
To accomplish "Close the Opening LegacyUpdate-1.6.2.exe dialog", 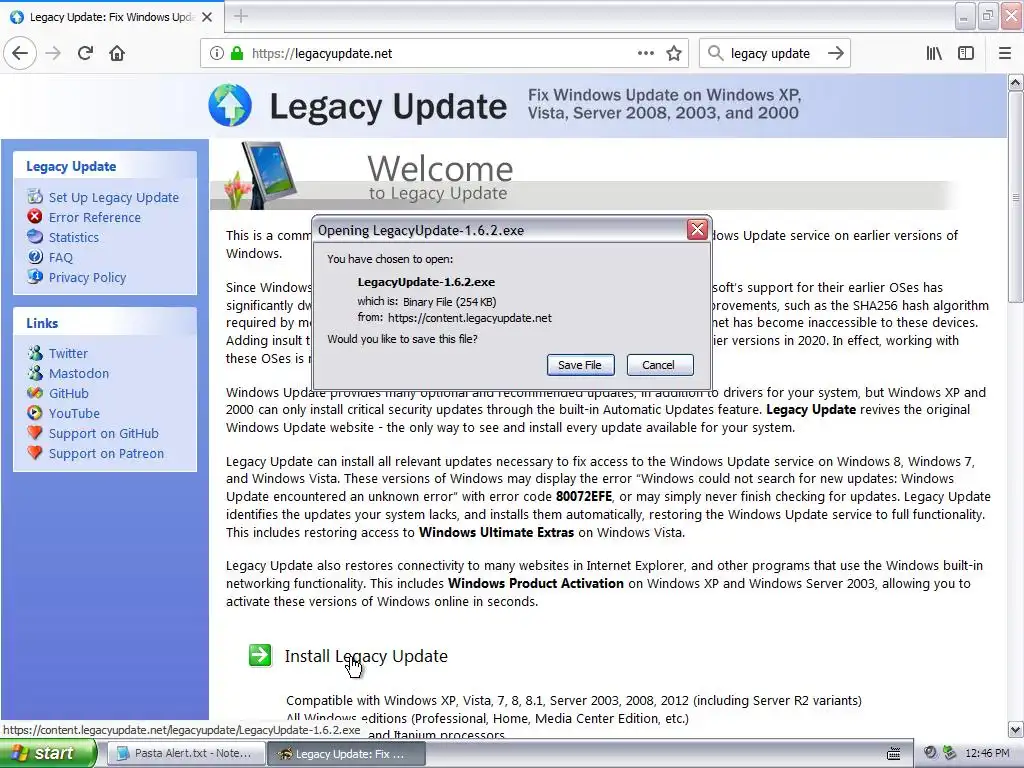I will pos(697,229).
